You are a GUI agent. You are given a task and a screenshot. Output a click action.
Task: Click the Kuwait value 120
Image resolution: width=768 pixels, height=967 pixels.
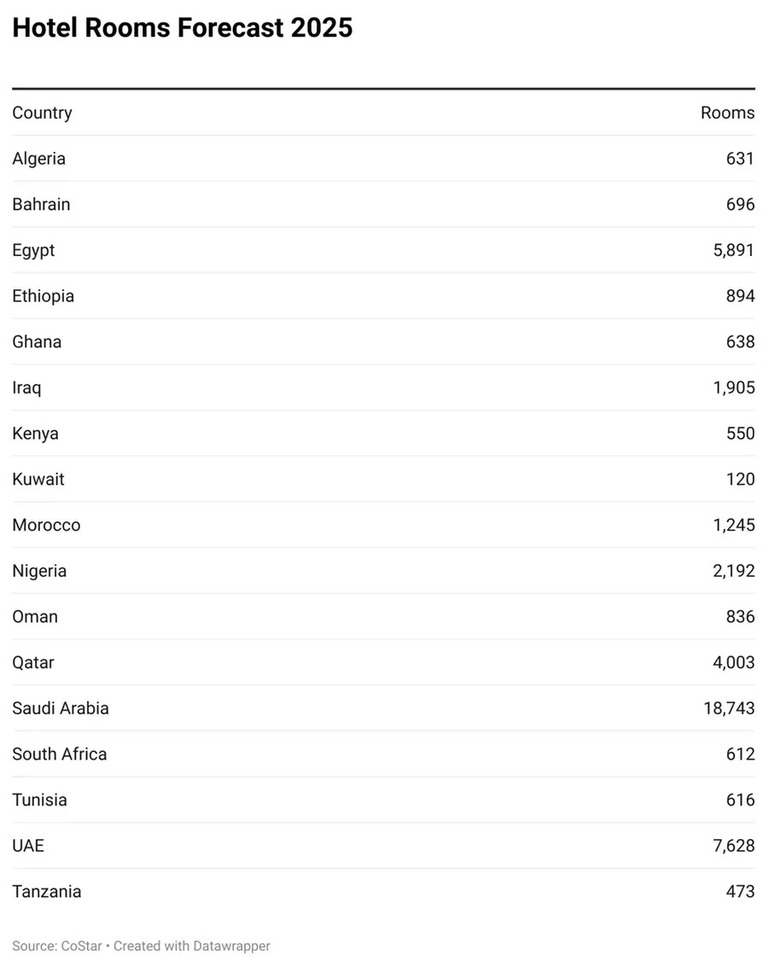740,479
